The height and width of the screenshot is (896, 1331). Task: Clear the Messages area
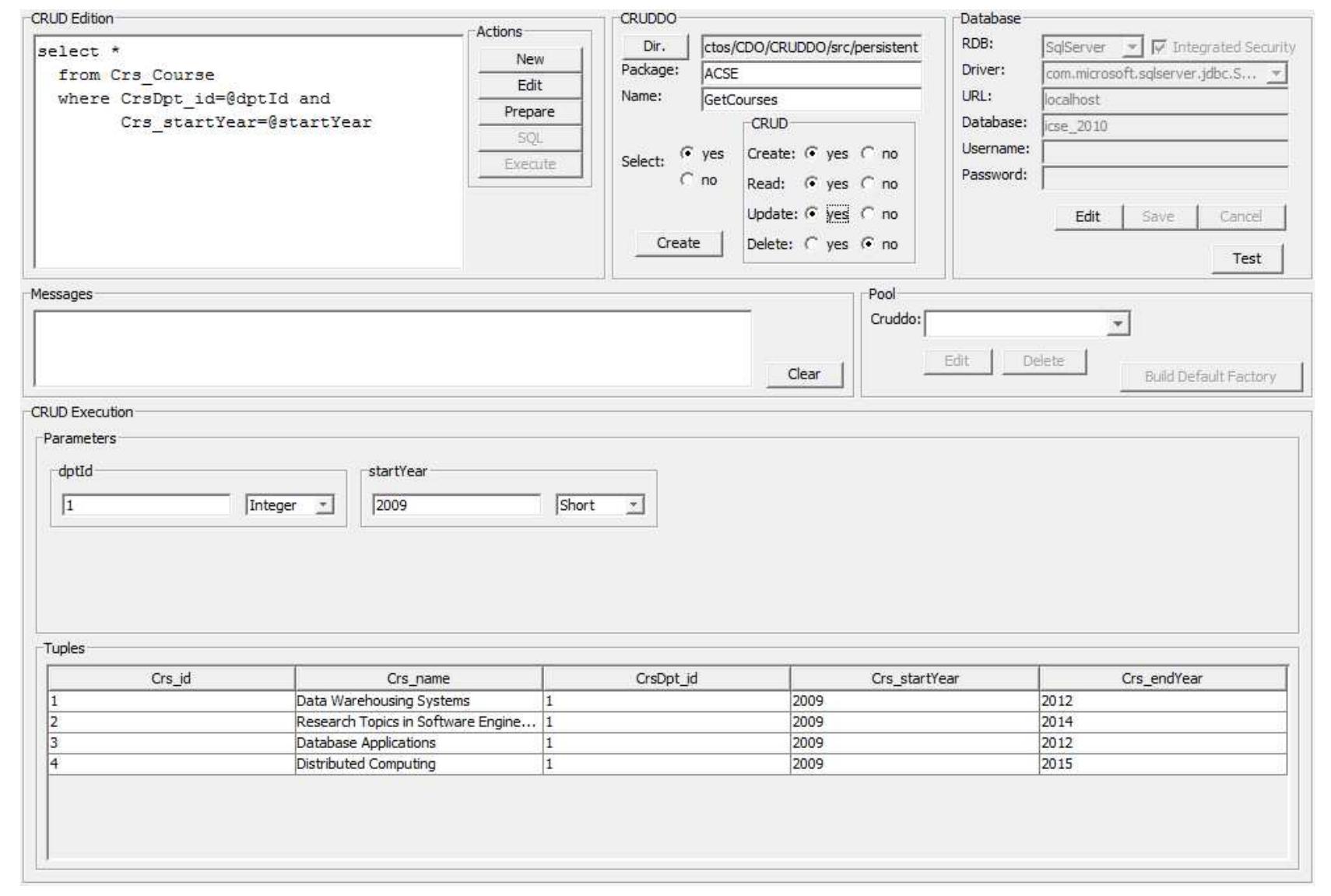click(x=804, y=374)
